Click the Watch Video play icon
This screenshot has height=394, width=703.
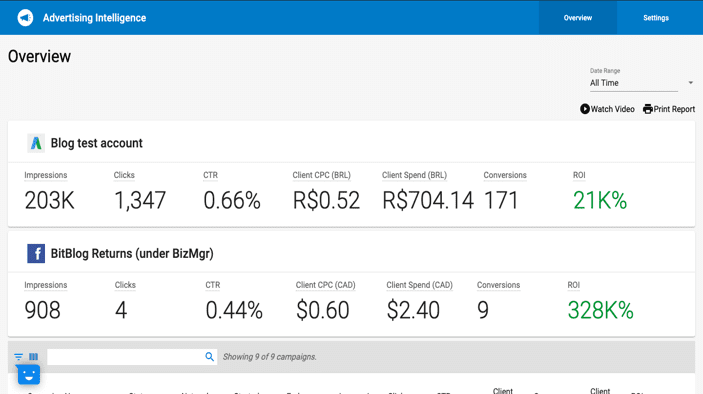coord(585,109)
